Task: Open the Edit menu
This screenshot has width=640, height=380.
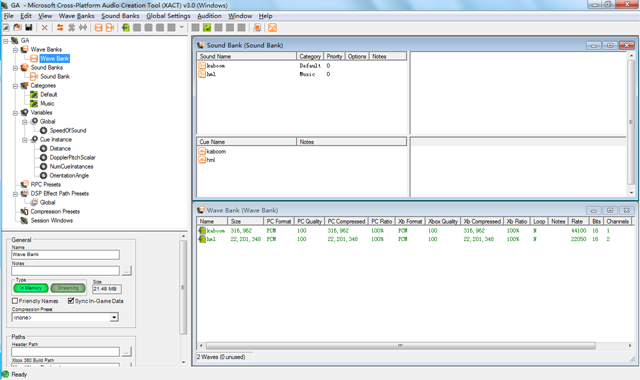Action: click(26, 16)
